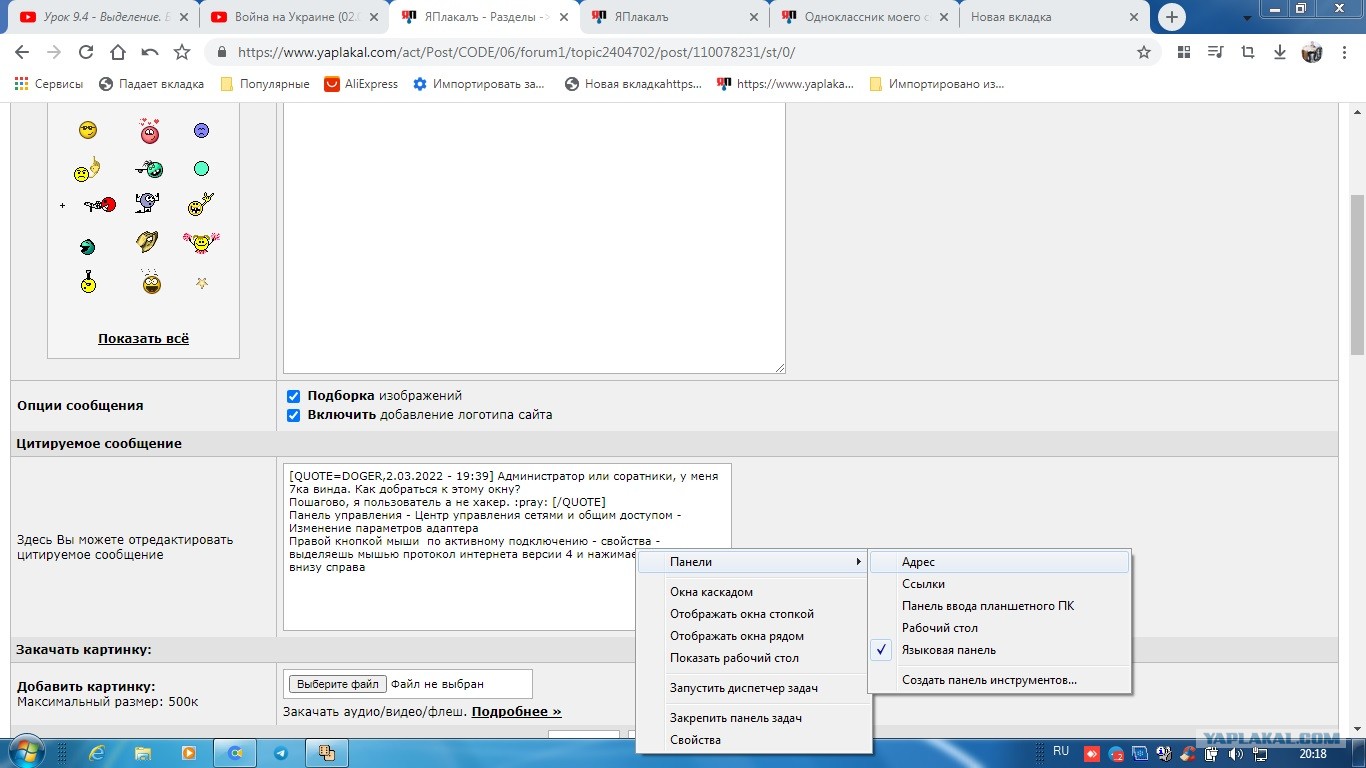This screenshot has width=1366, height=768.
Task: Switch input language via RU indicator
Action: click(x=1061, y=752)
